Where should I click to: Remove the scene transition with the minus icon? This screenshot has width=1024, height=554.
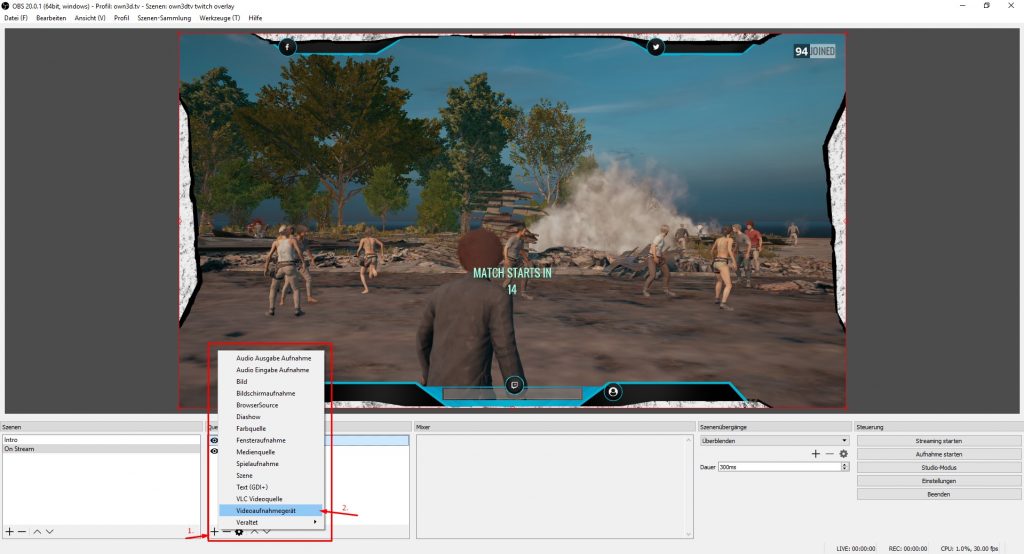pyautogui.click(x=829, y=454)
